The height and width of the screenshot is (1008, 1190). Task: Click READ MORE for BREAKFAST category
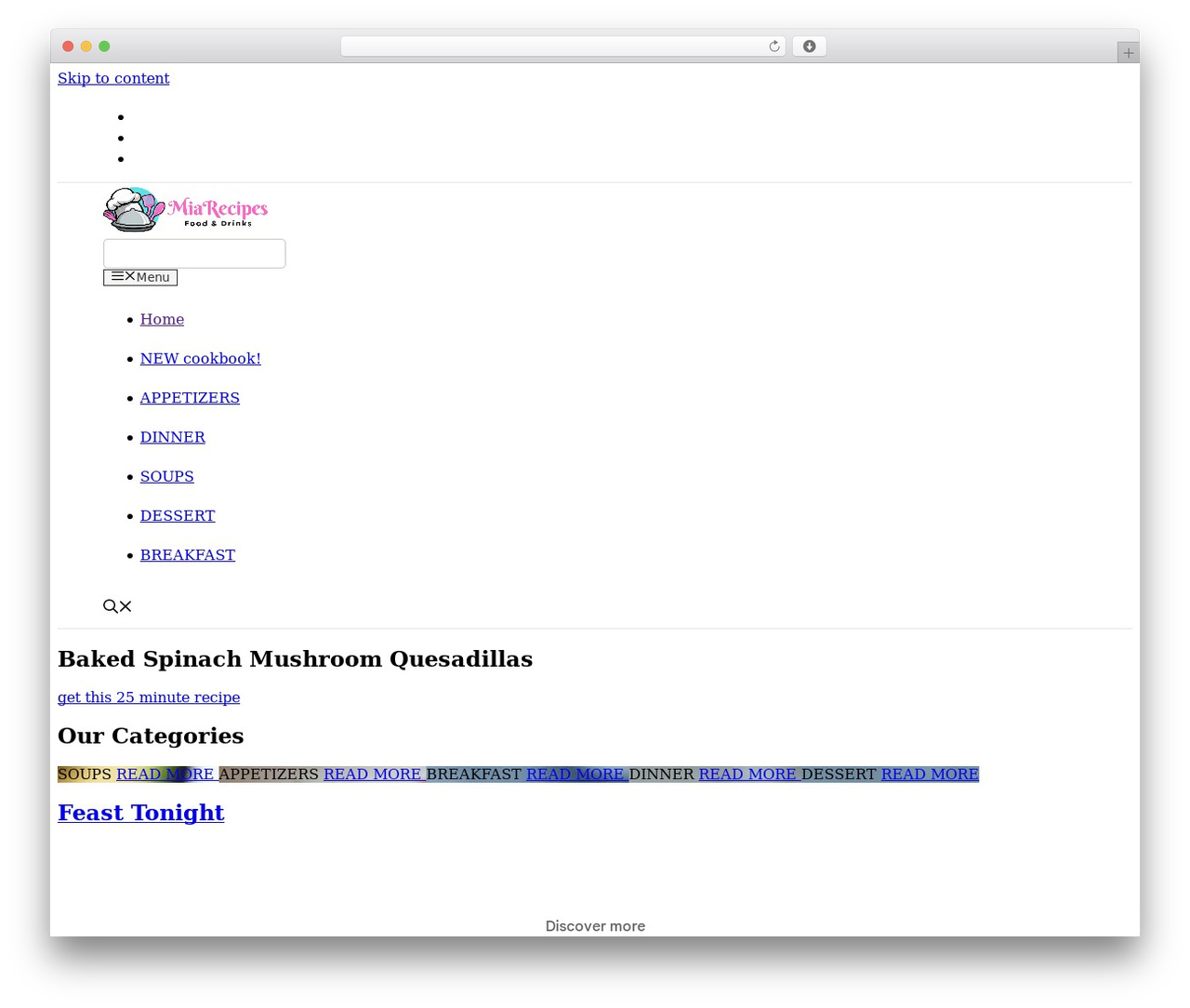(575, 774)
